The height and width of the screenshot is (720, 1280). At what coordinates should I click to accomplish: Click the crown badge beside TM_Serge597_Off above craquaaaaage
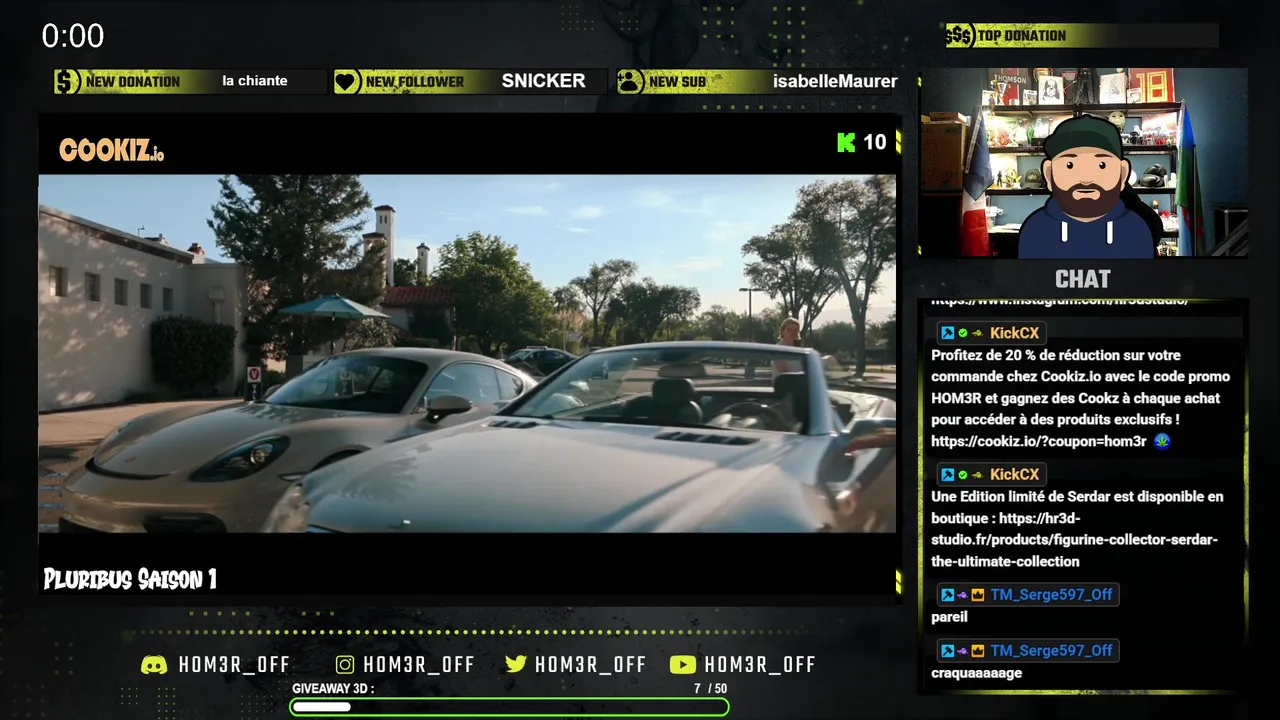978,651
